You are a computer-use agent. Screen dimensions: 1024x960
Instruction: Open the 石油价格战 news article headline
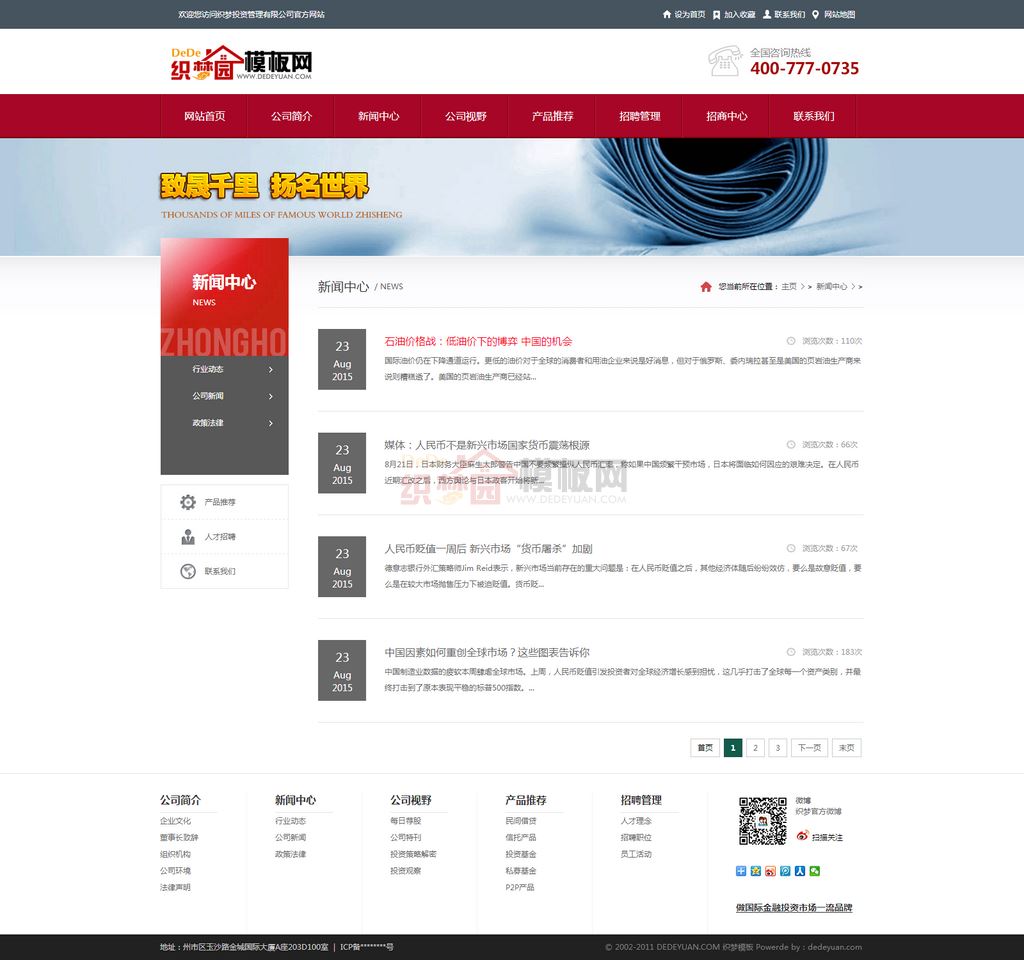coord(478,341)
